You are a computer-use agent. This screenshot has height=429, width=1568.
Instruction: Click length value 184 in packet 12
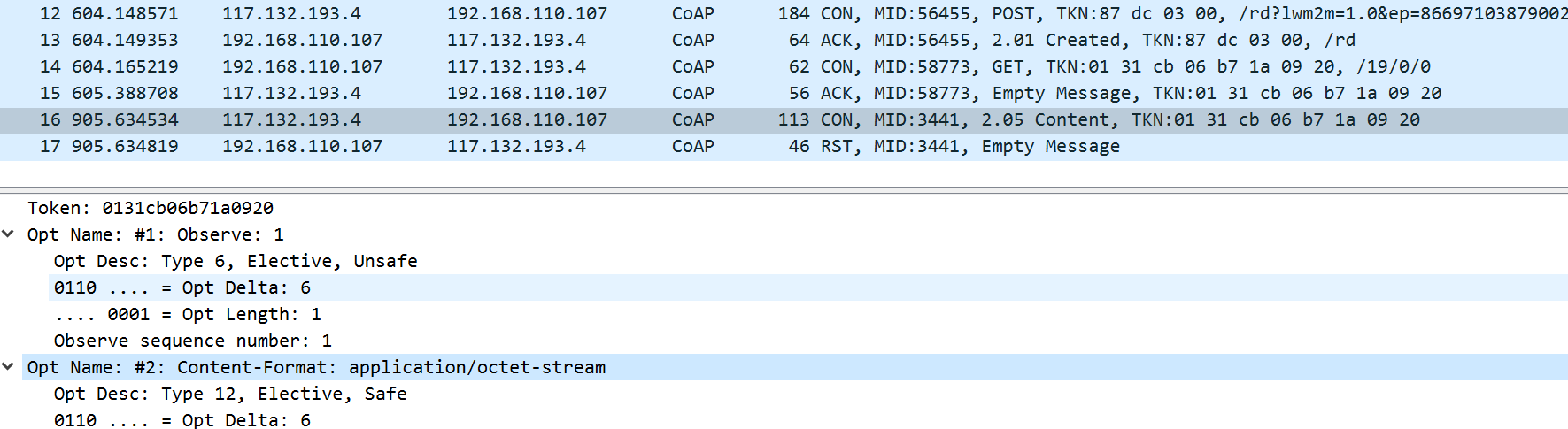pos(794,13)
